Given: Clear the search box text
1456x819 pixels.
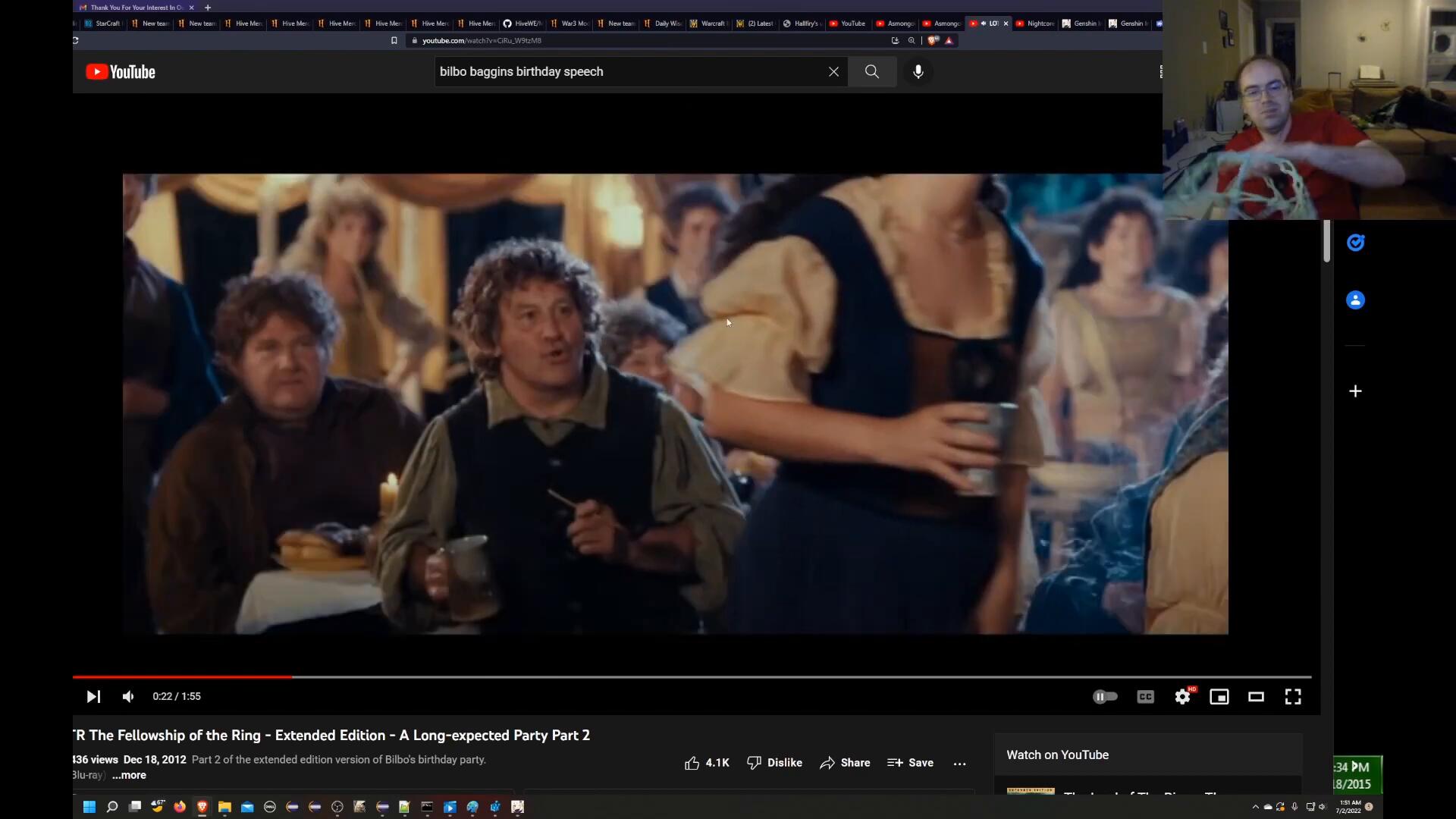Looking at the screenshot, I should tap(833, 72).
